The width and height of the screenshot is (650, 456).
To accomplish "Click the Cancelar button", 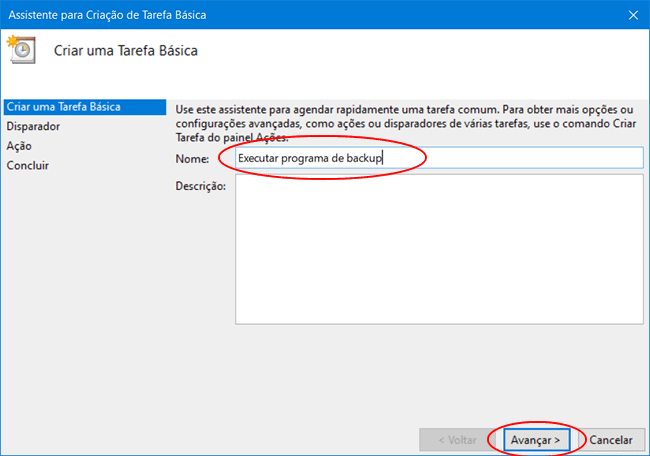I will pos(610,439).
